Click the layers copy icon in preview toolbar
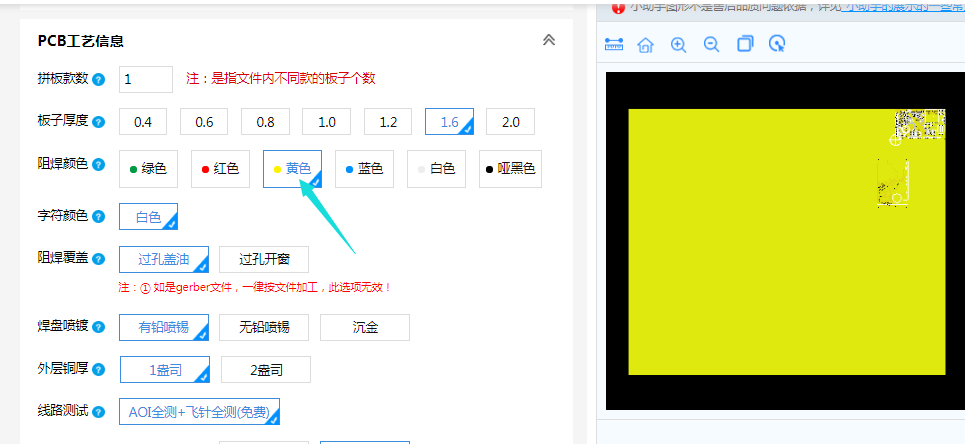This screenshot has height=444, width=965. point(744,44)
